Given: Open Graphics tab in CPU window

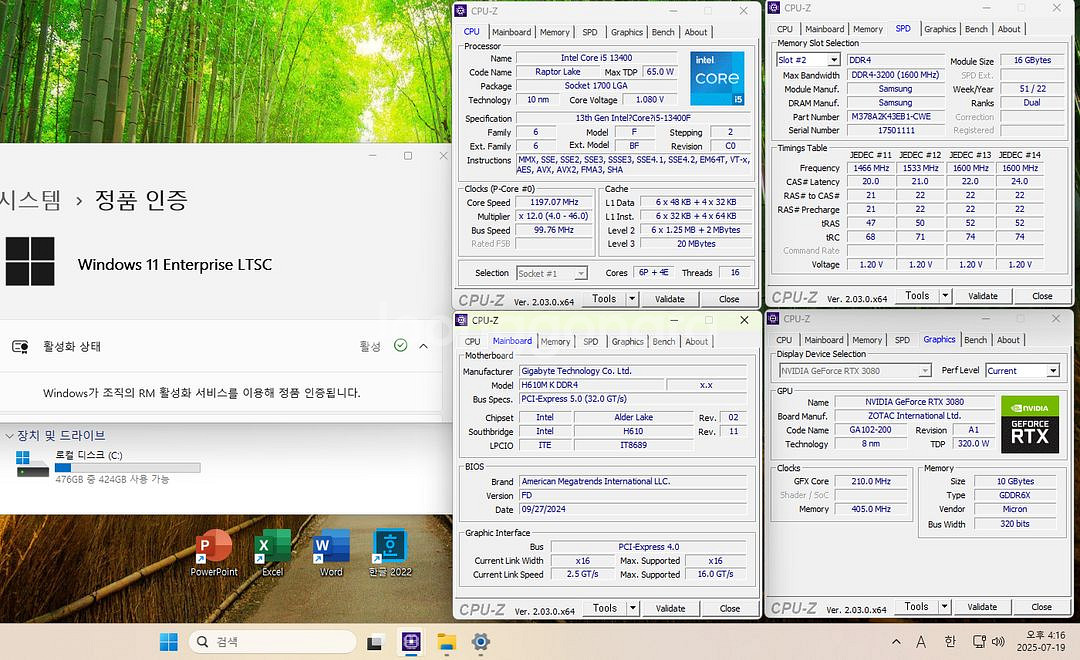Looking at the screenshot, I should click(627, 32).
